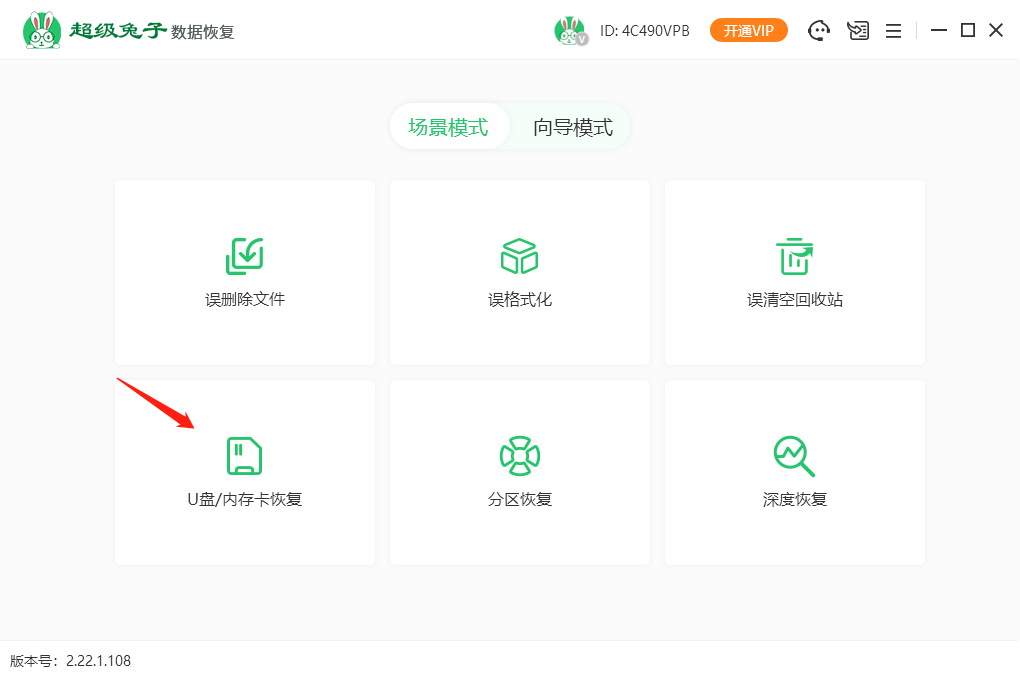
Task: Click the 深度恢复 magnifier icon
Action: click(x=794, y=456)
